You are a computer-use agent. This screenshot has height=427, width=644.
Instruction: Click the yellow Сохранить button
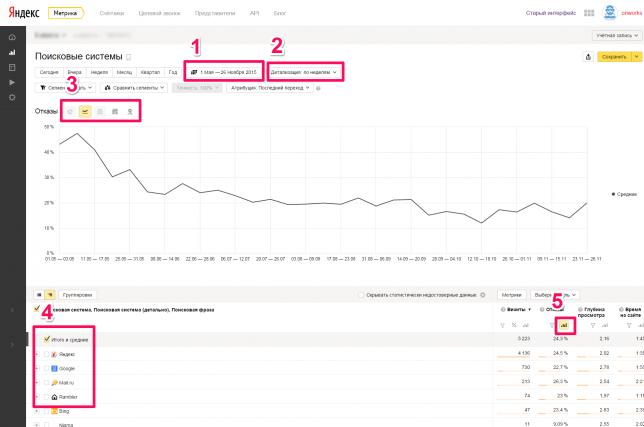614,57
